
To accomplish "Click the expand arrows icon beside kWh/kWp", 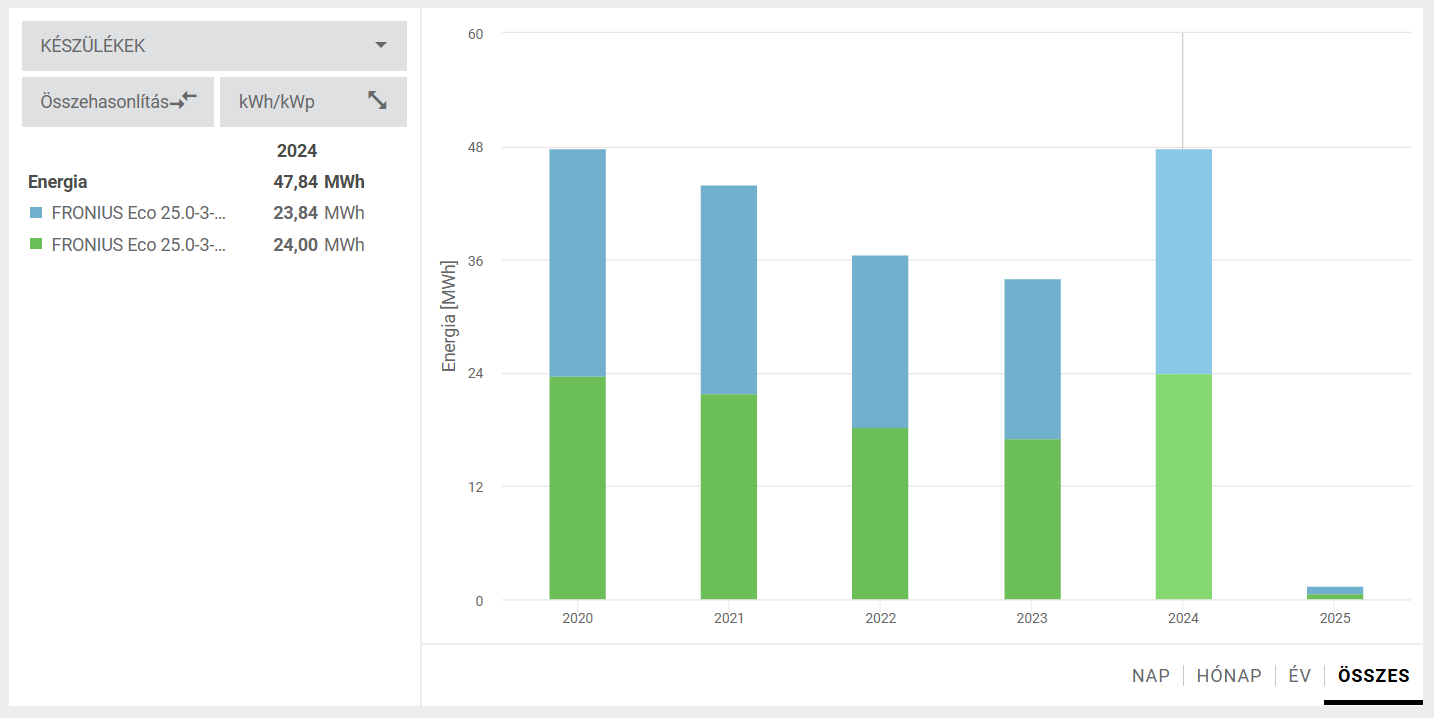I will point(377,101).
